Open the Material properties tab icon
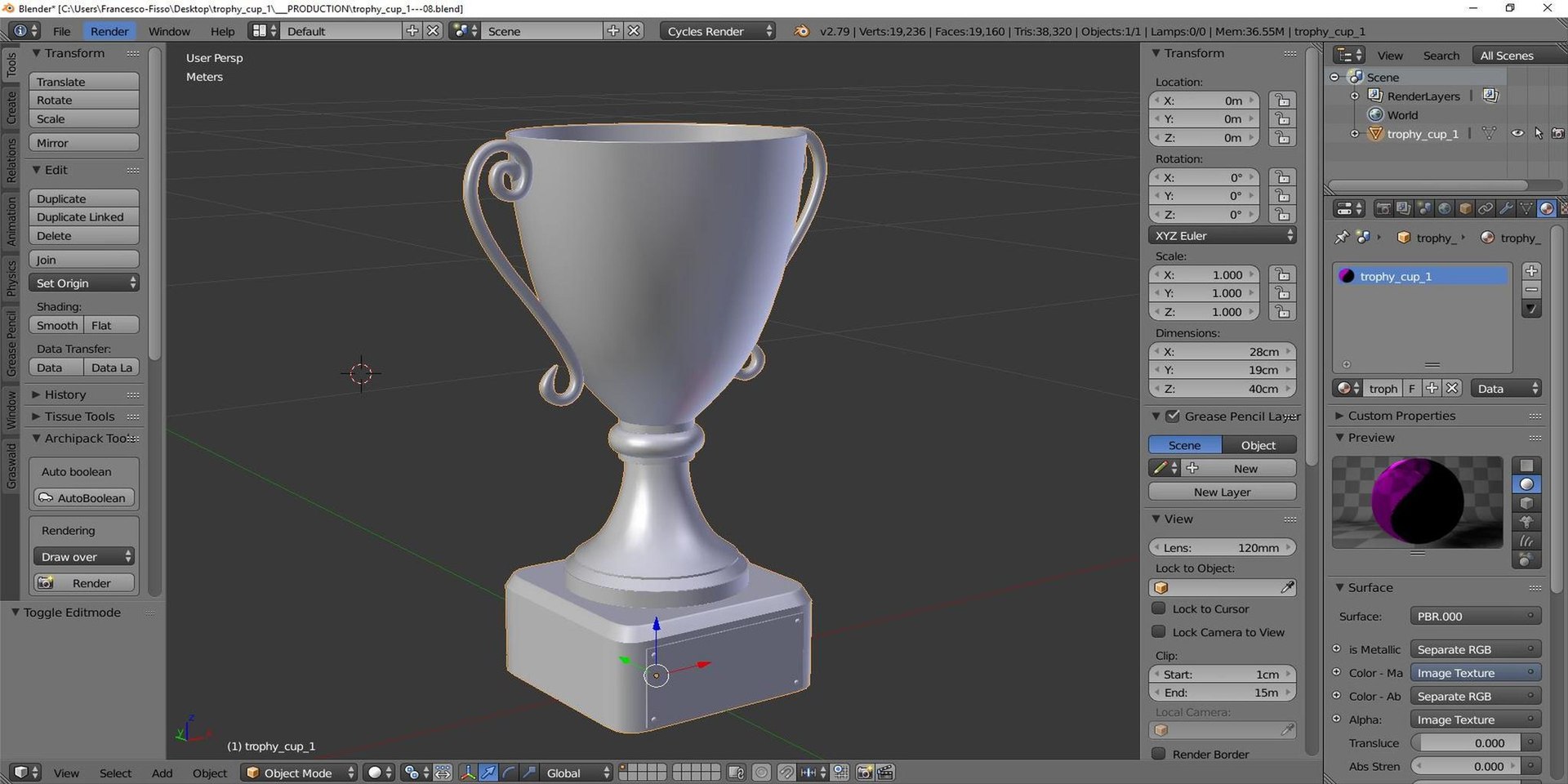Viewport: 1568px width, 784px height. point(1546,209)
